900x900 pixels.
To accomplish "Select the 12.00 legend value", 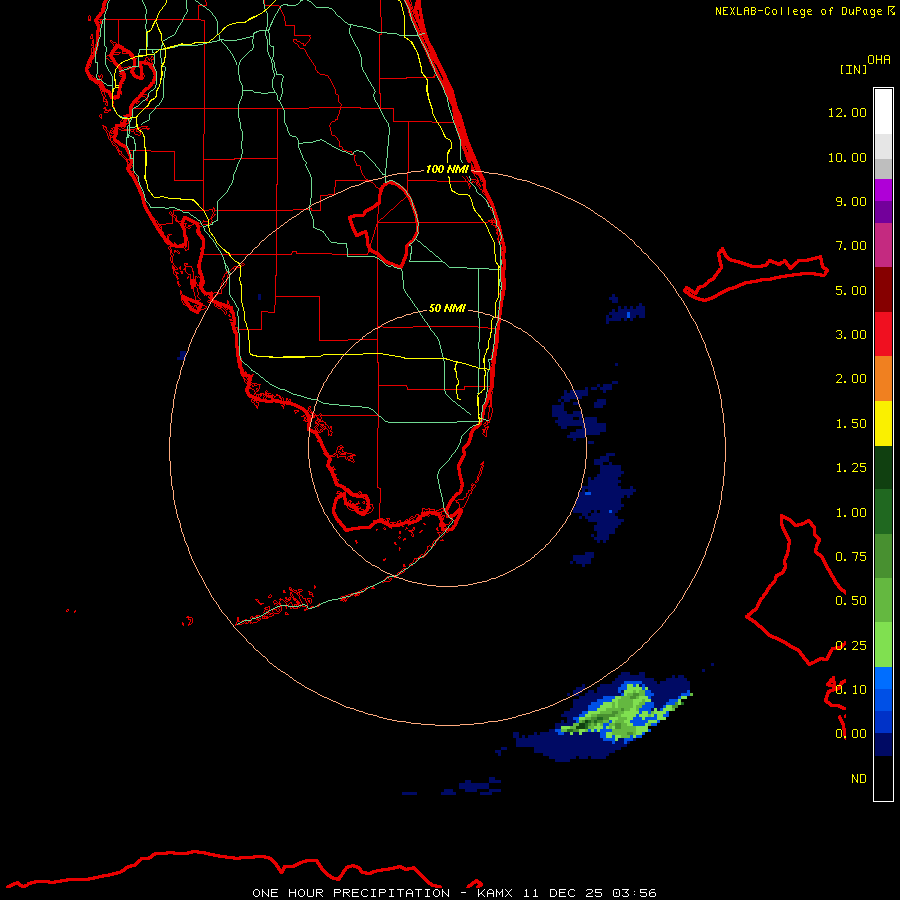I will point(847,112).
